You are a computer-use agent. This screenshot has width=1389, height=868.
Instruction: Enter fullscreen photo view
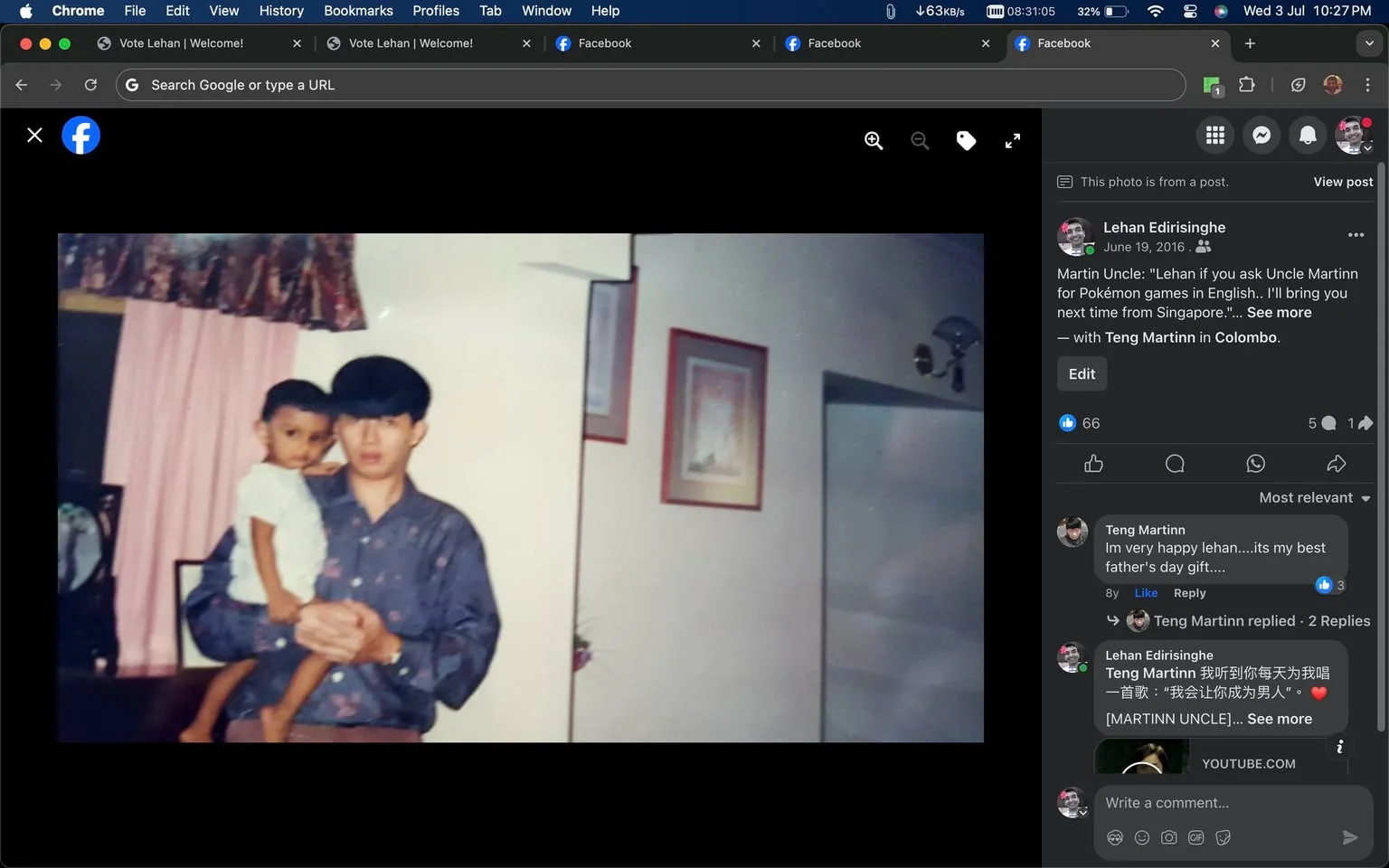pos(1013,141)
